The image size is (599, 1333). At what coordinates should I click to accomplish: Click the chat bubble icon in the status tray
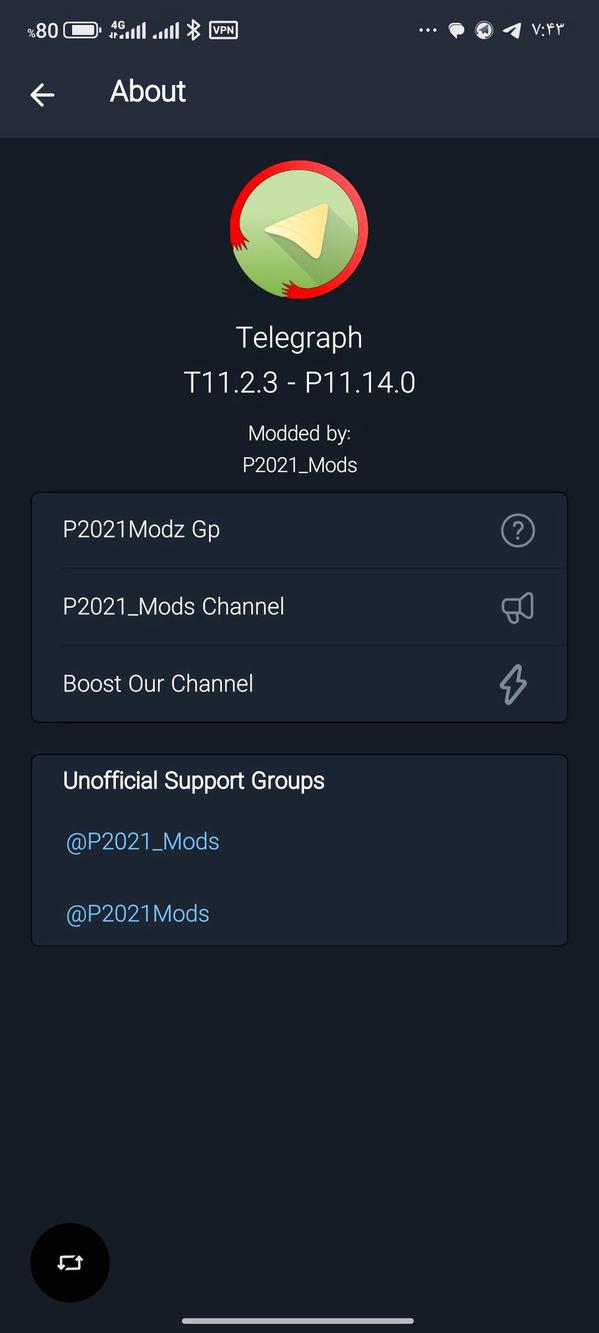(x=457, y=30)
